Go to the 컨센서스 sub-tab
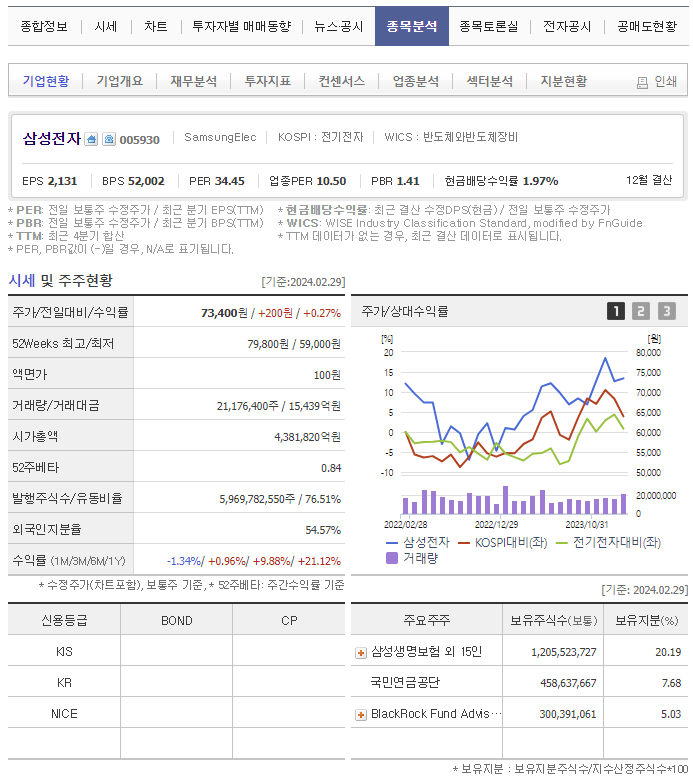This screenshot has width=693, height=783. [x=342, y=81]
